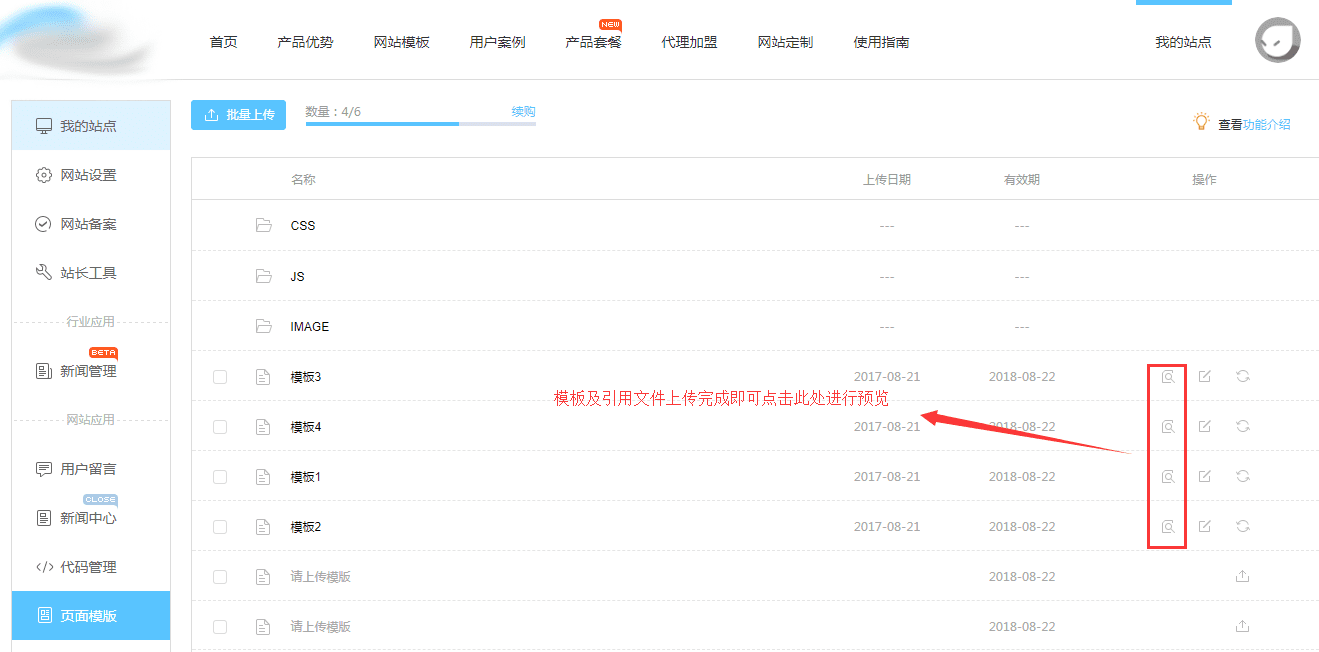
Task: Click the refresh icon for 模板1
Action: [x=1243, y=476]
